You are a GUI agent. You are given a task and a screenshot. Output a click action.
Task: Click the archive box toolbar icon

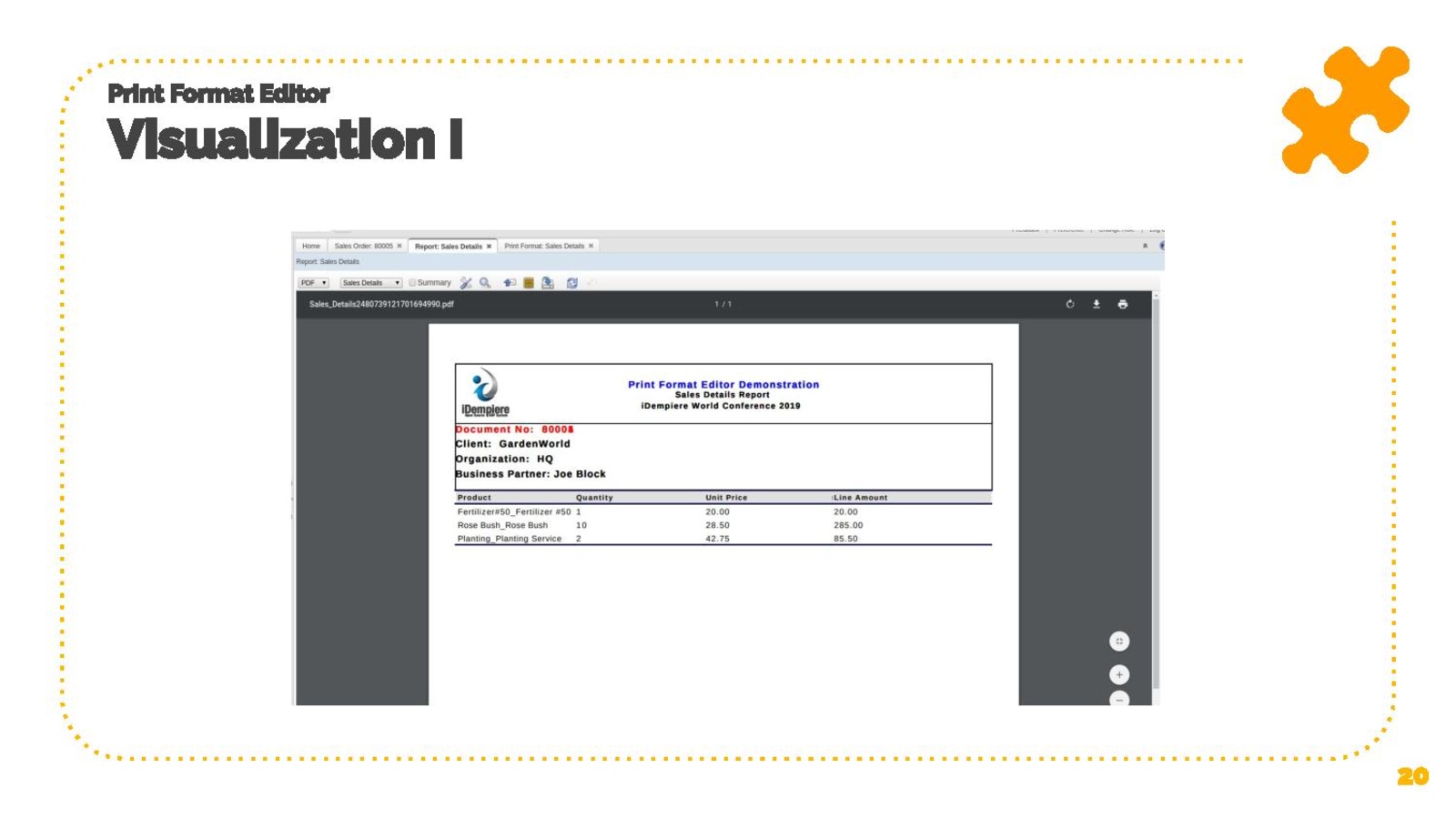529,283
